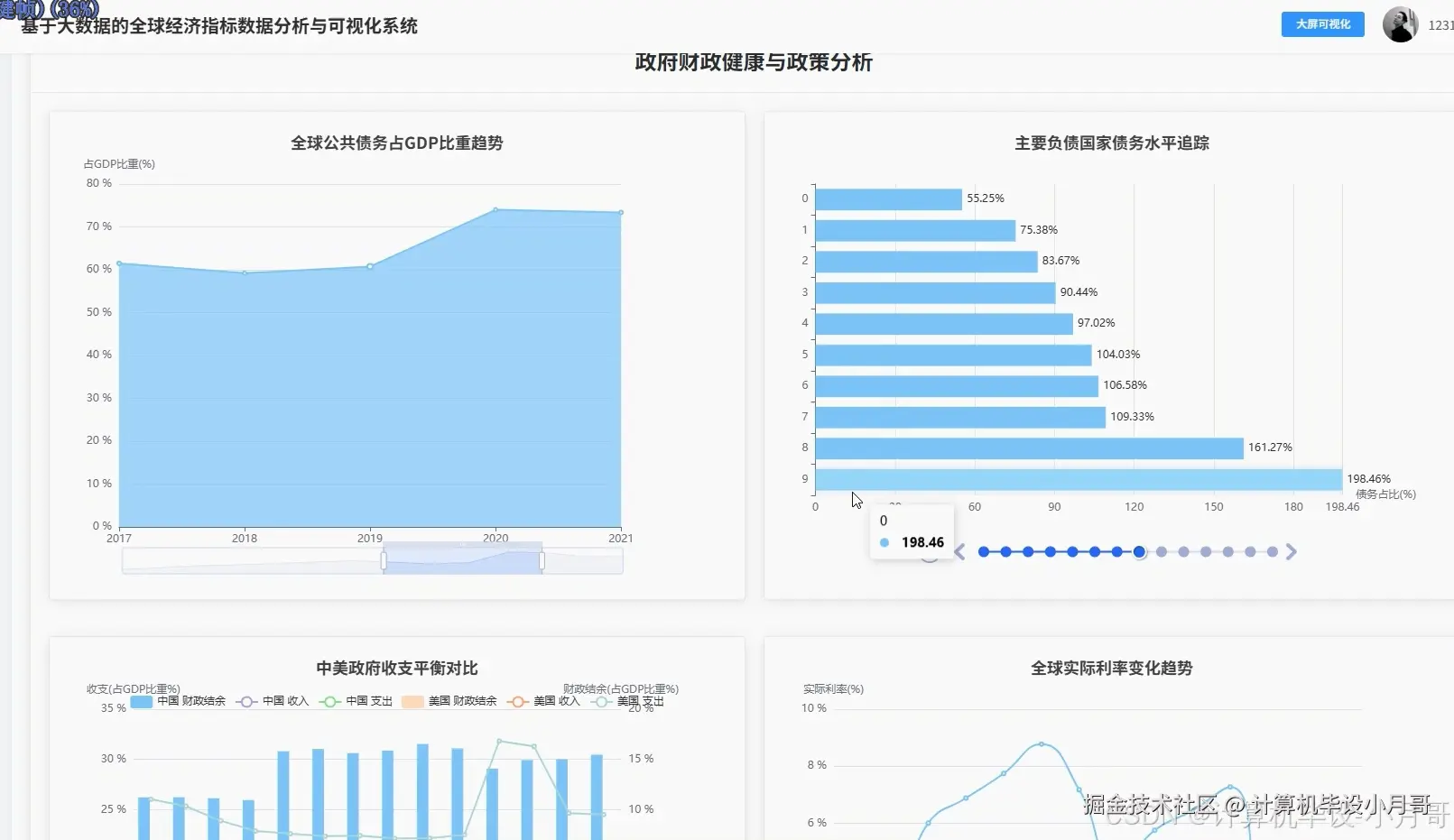Click the 2020 data point on debt-GDP chart
Screen dimensions: 1454x840
tap(495, 210)
